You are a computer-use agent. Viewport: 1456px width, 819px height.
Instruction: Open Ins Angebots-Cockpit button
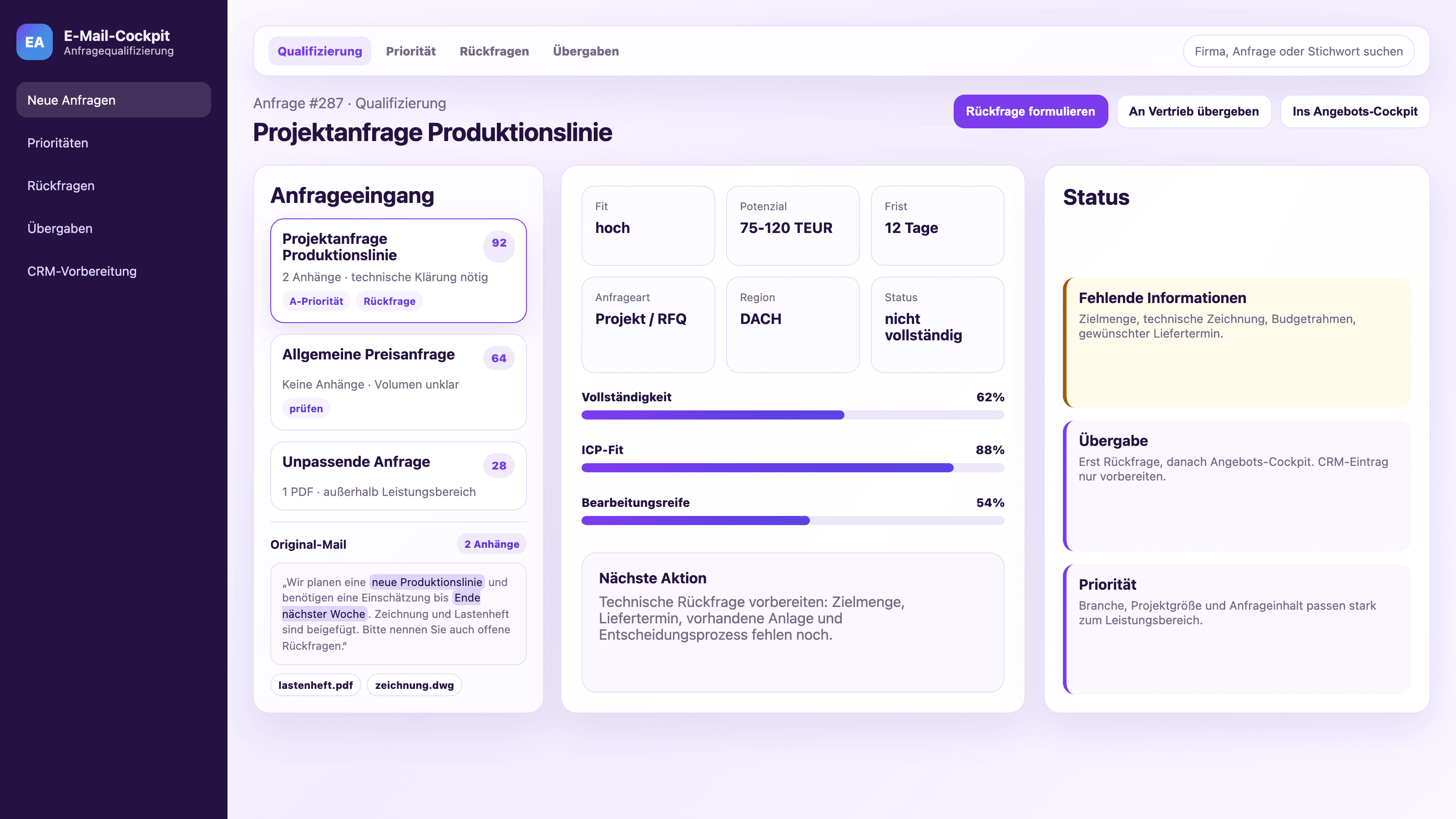coord(1355,111)
